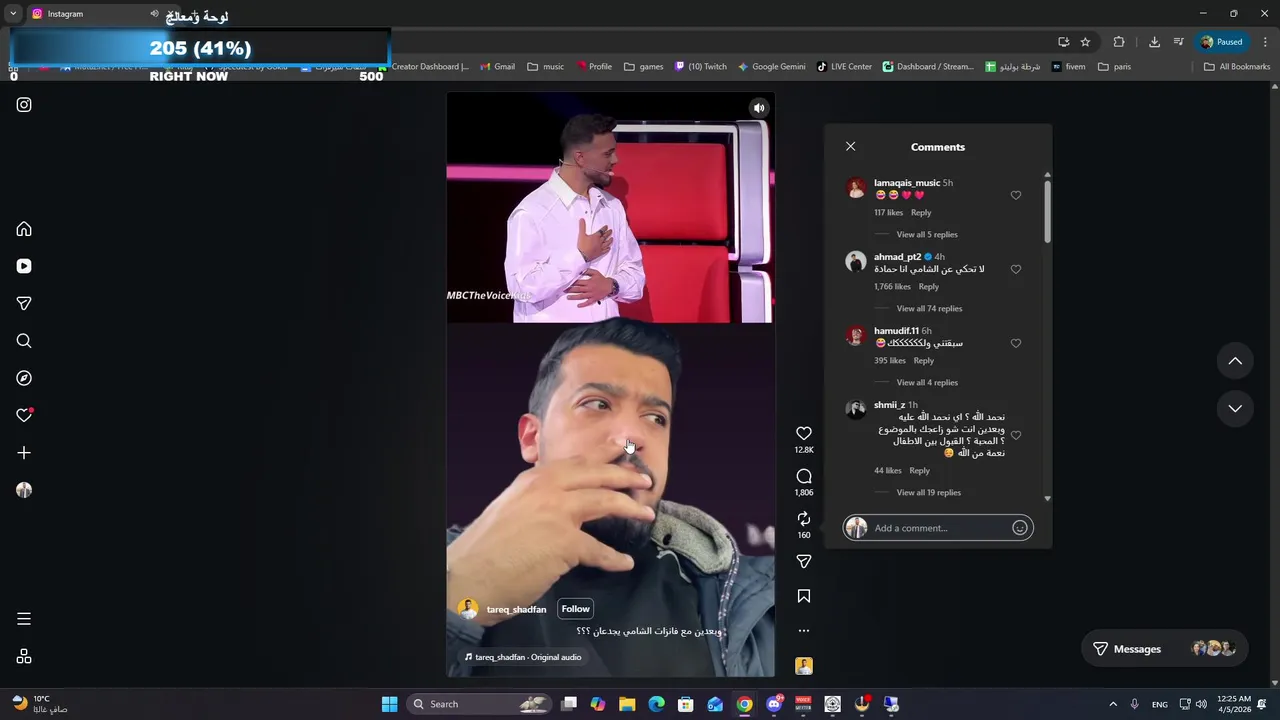Open the audio thumbnail beside the reel

click(x=804, y=666)
